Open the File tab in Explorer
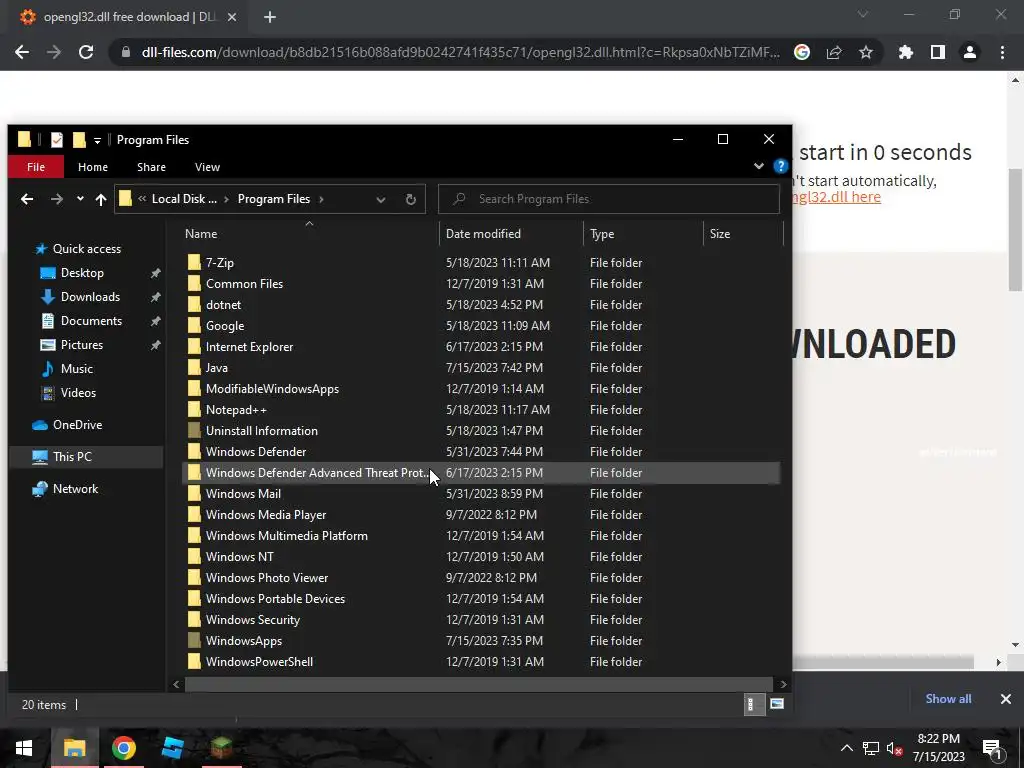The width and height of the screenshot is (1024, 768). click(36, 167)
